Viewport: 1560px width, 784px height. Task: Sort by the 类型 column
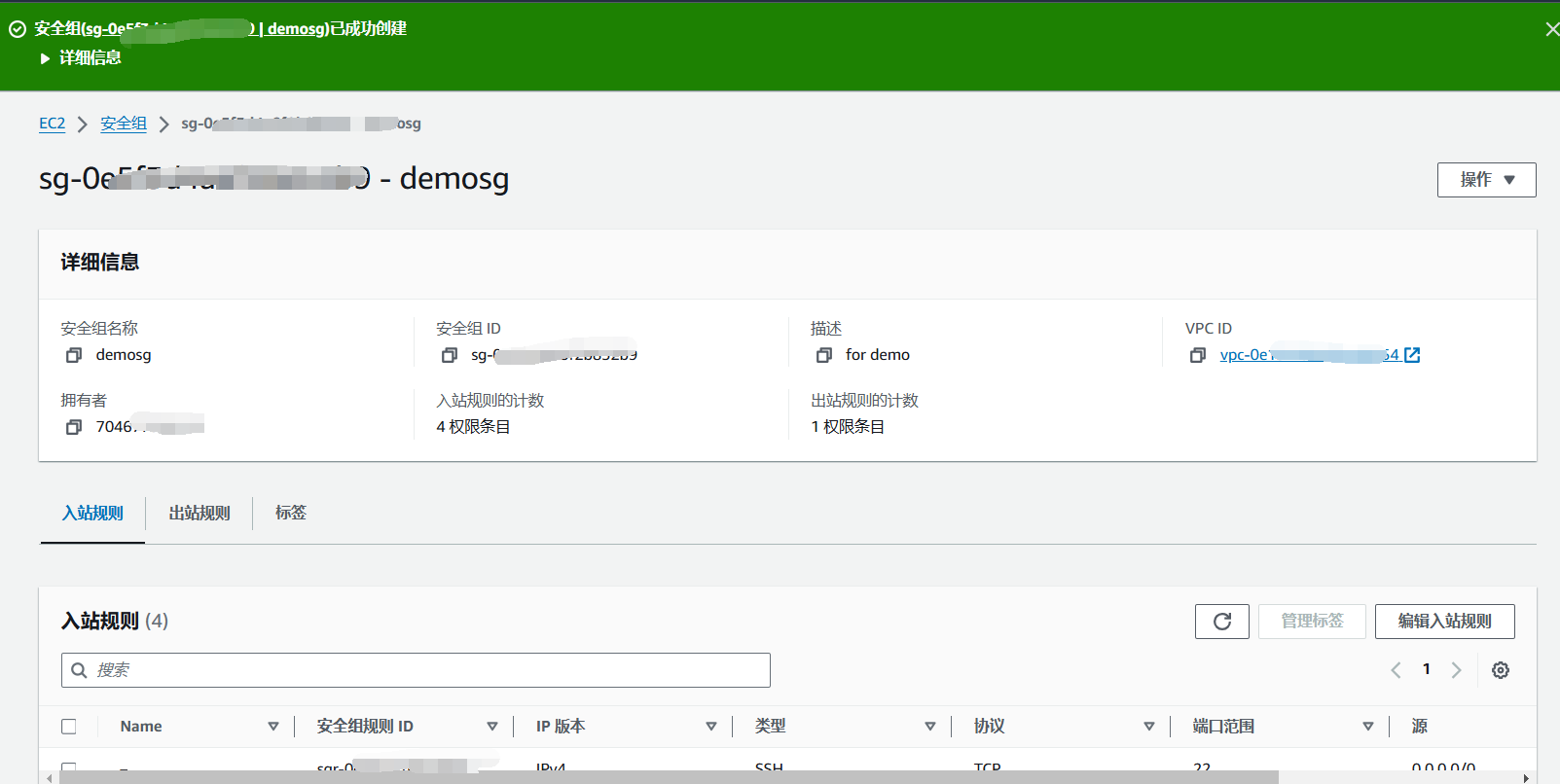[x=930, y=727]
